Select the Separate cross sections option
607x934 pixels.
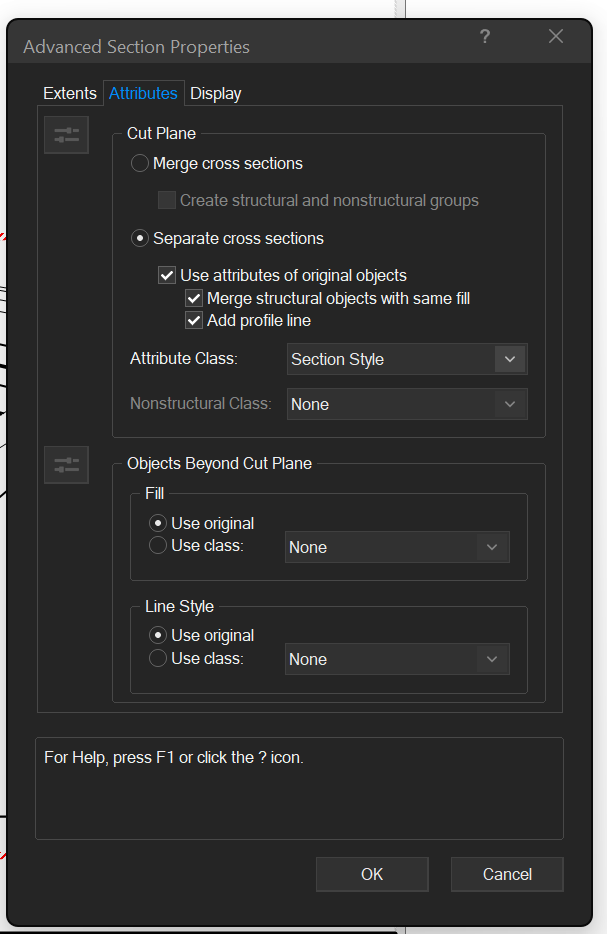[141, 239]
